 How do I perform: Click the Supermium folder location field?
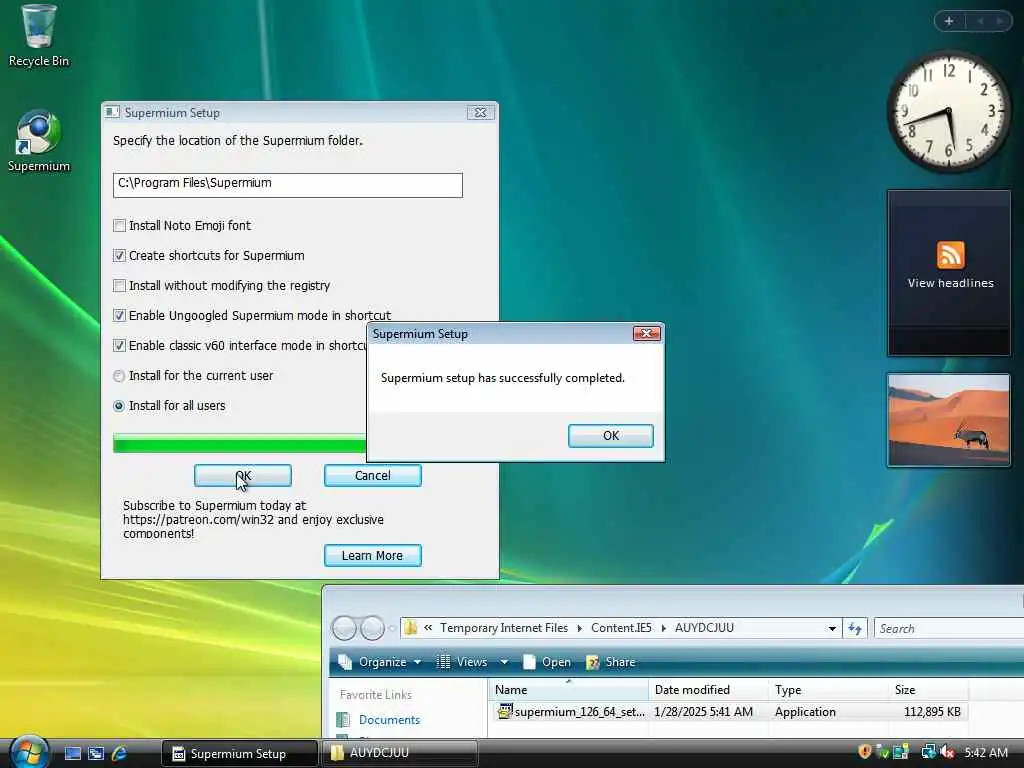point(287,185)
